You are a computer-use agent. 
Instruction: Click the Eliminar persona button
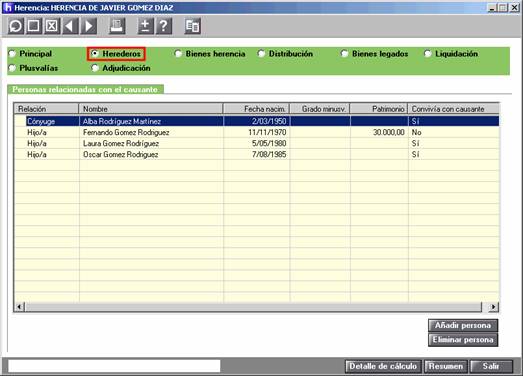(x=463, y=340)
